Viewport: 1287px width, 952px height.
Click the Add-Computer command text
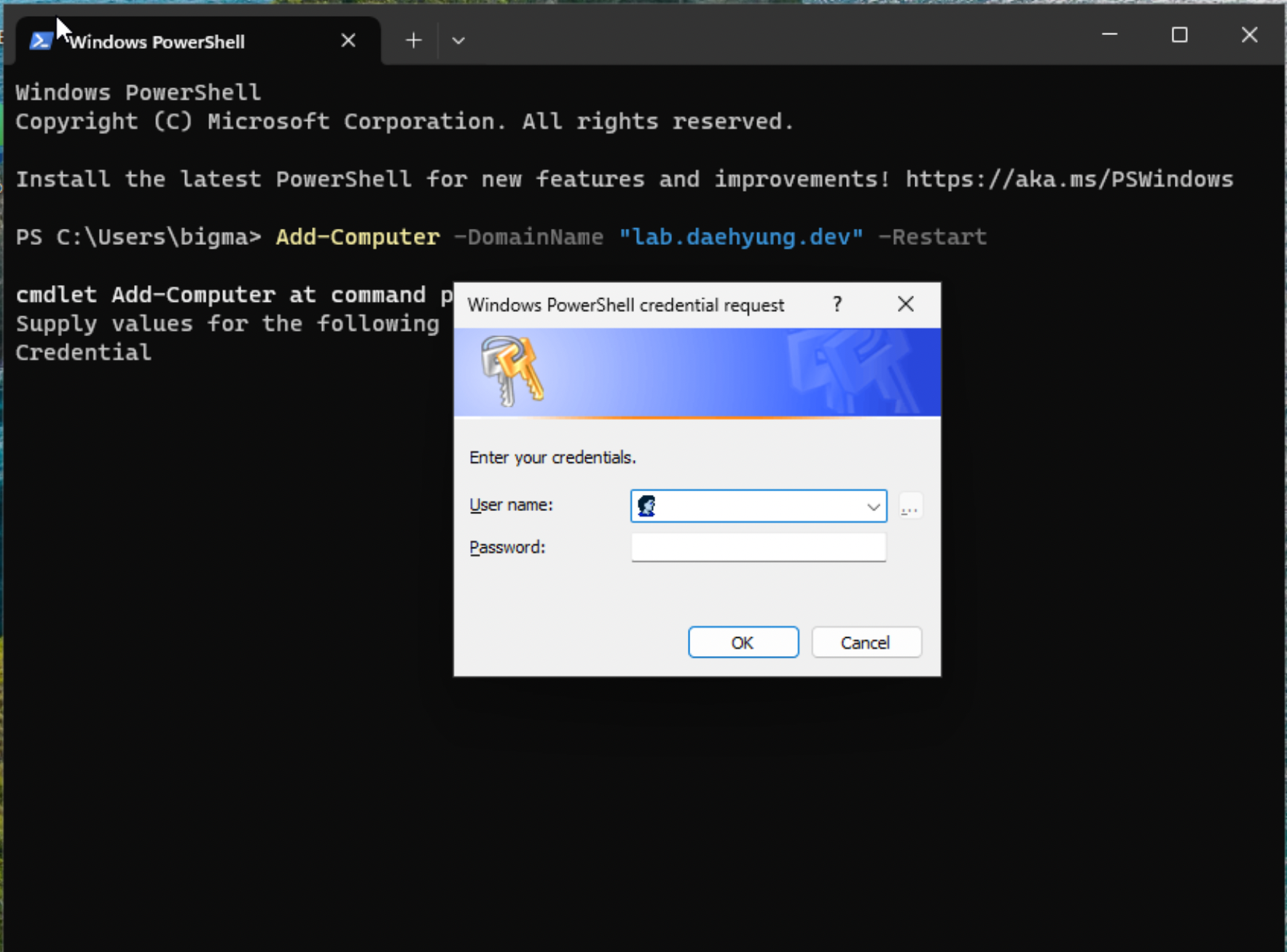358,237
